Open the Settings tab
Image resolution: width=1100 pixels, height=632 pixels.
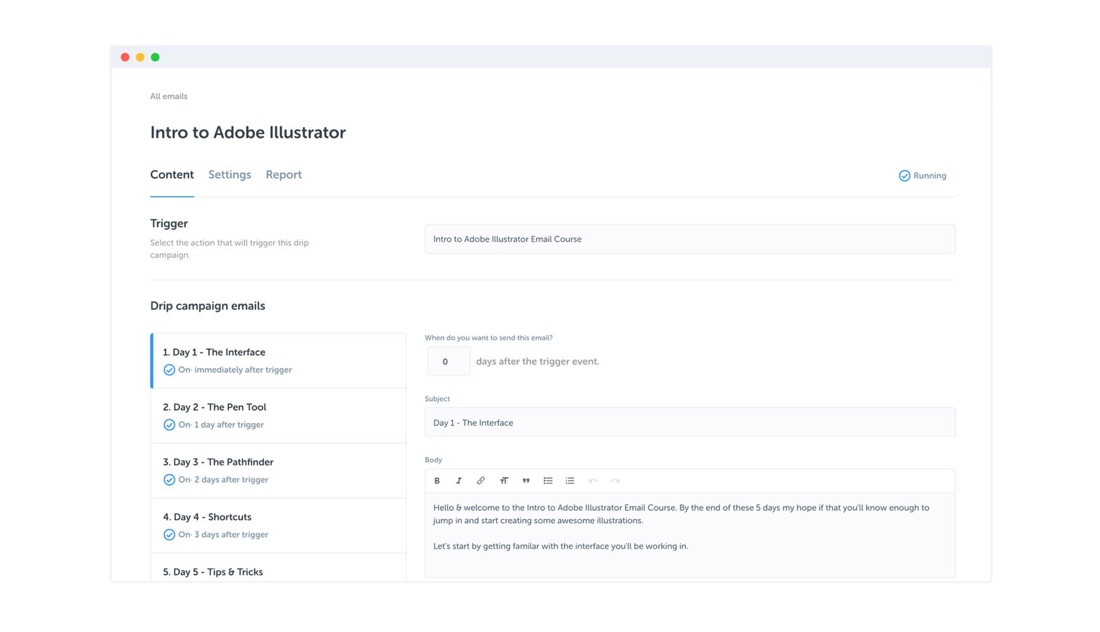pos(229,175)
